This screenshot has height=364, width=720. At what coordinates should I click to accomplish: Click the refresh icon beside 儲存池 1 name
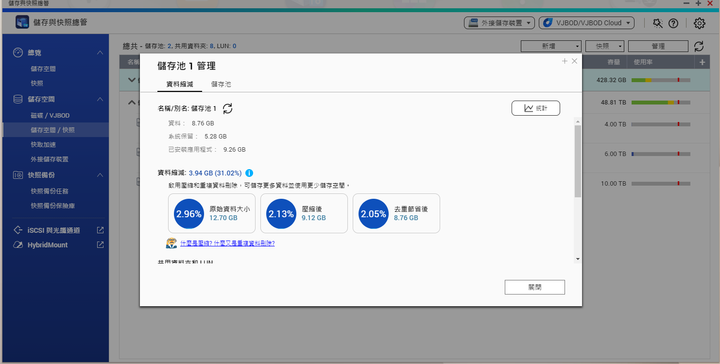227,108
